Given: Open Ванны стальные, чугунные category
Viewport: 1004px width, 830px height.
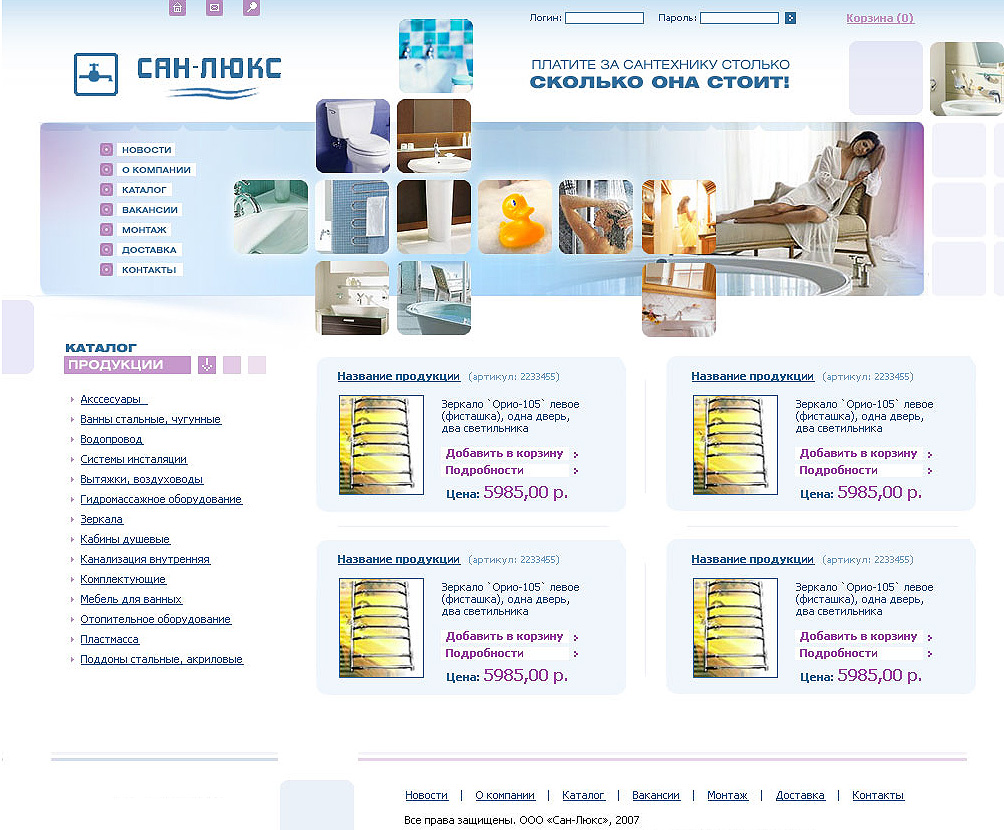Looking at the screenshot, I should tap(150, 419).
